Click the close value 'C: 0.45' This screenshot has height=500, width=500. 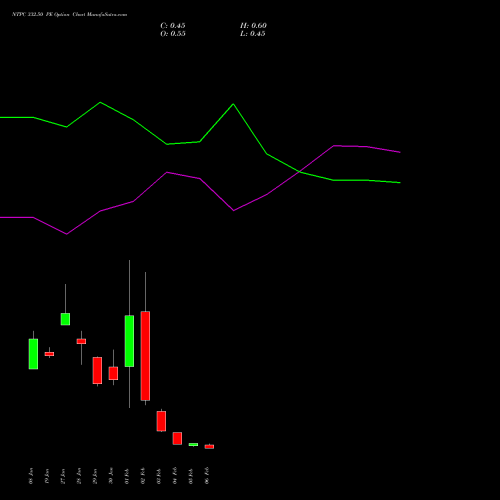(x=173, y=26)
